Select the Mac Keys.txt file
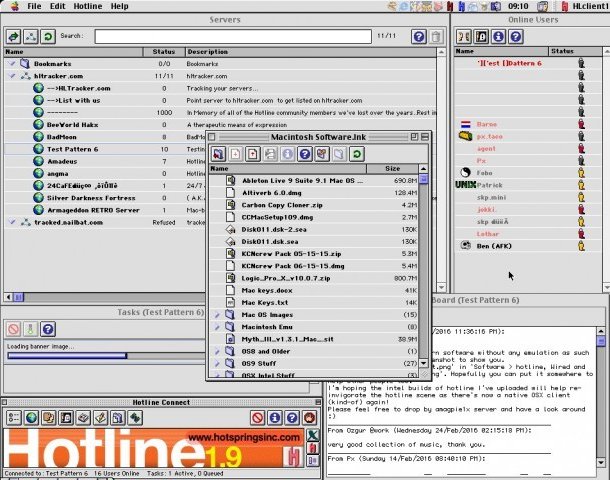610x480 pixels. pos(314,302)
